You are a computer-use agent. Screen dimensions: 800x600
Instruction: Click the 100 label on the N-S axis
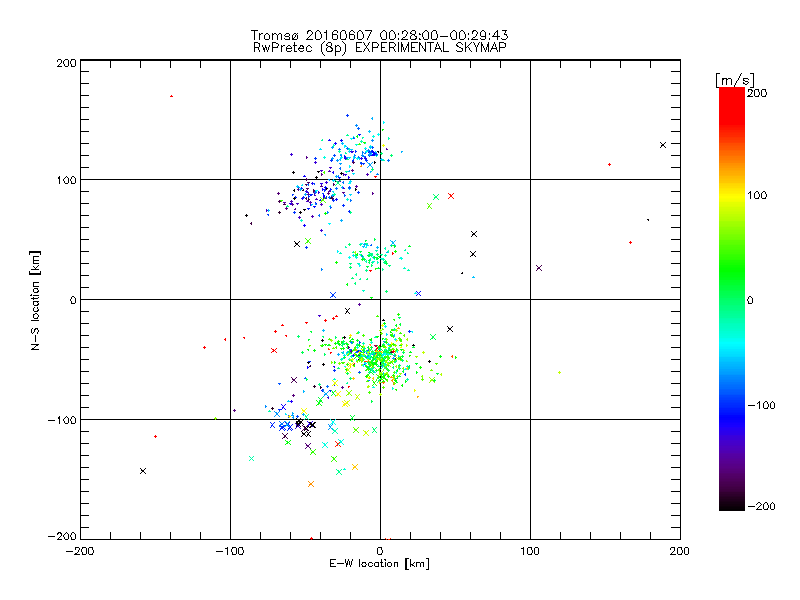66,180
